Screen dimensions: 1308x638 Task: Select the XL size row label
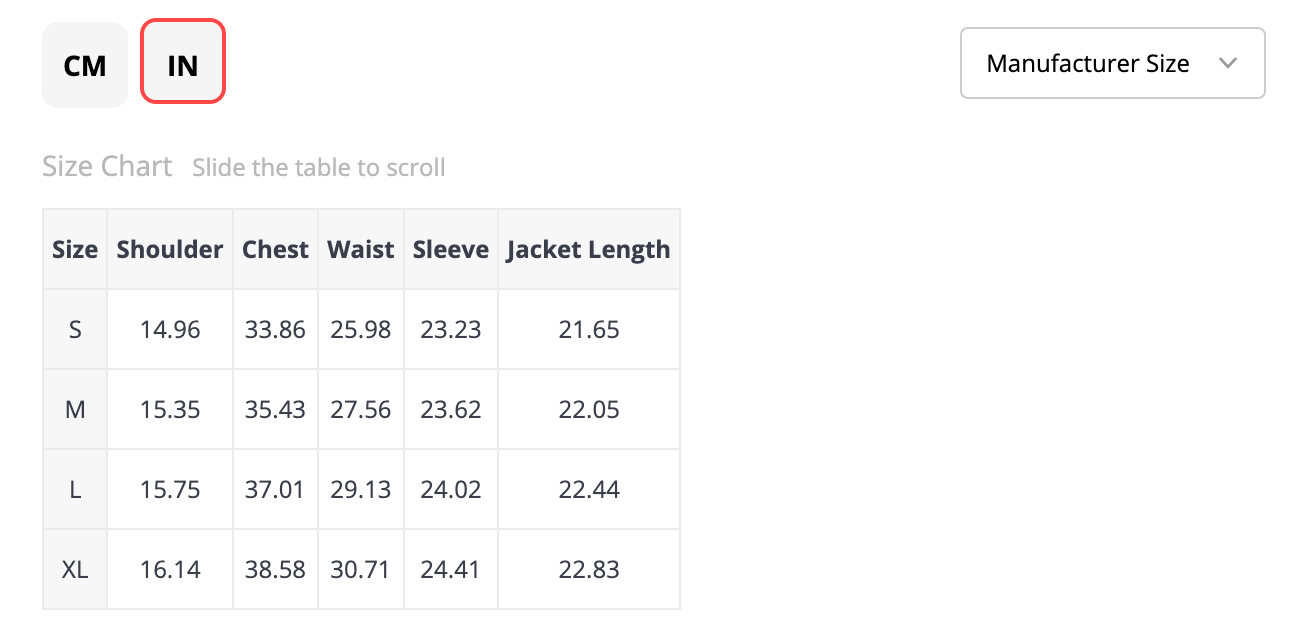(x=75, y=569)
